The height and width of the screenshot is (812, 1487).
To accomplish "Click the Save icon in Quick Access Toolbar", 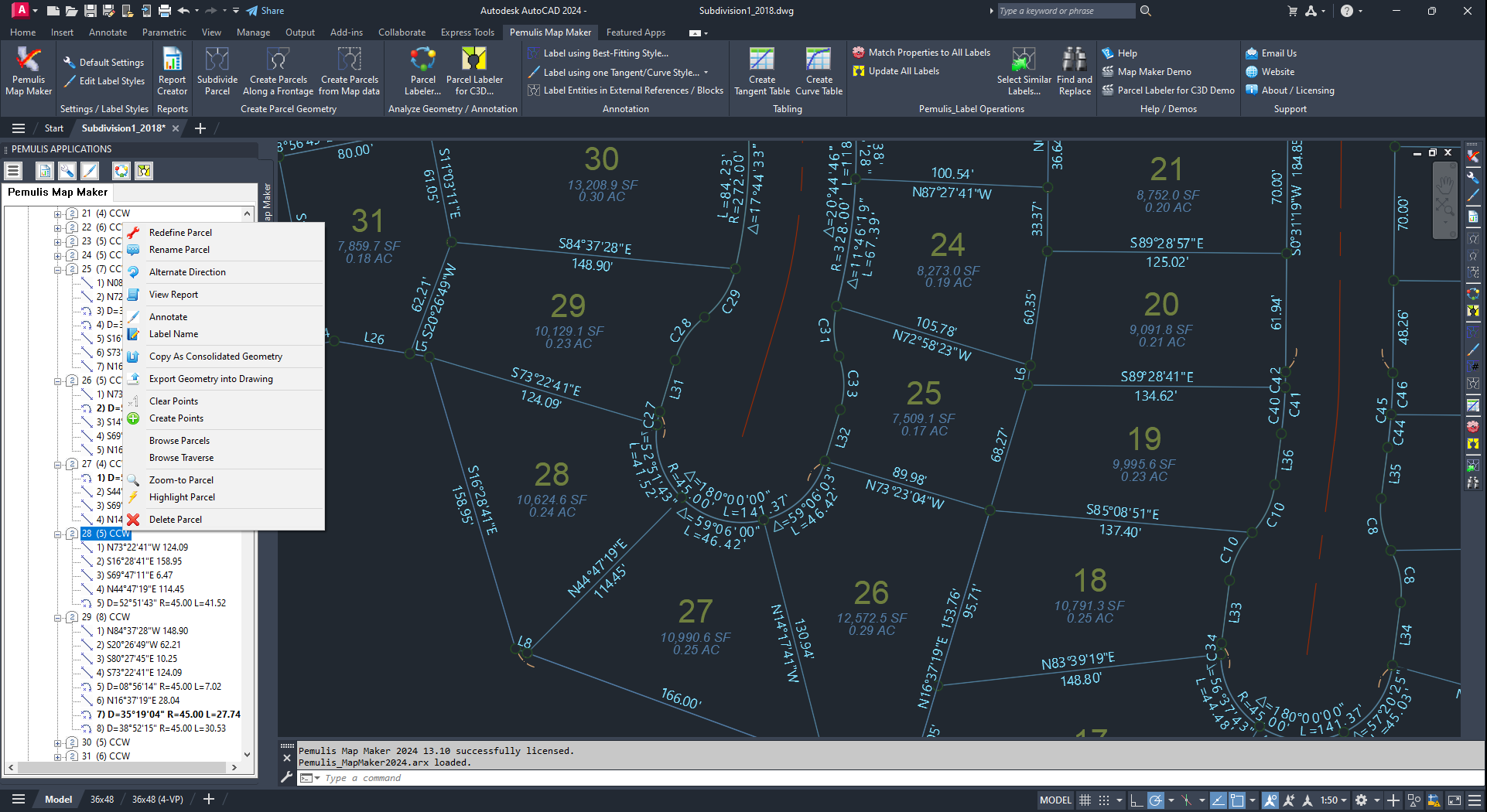I will point(91,11).
